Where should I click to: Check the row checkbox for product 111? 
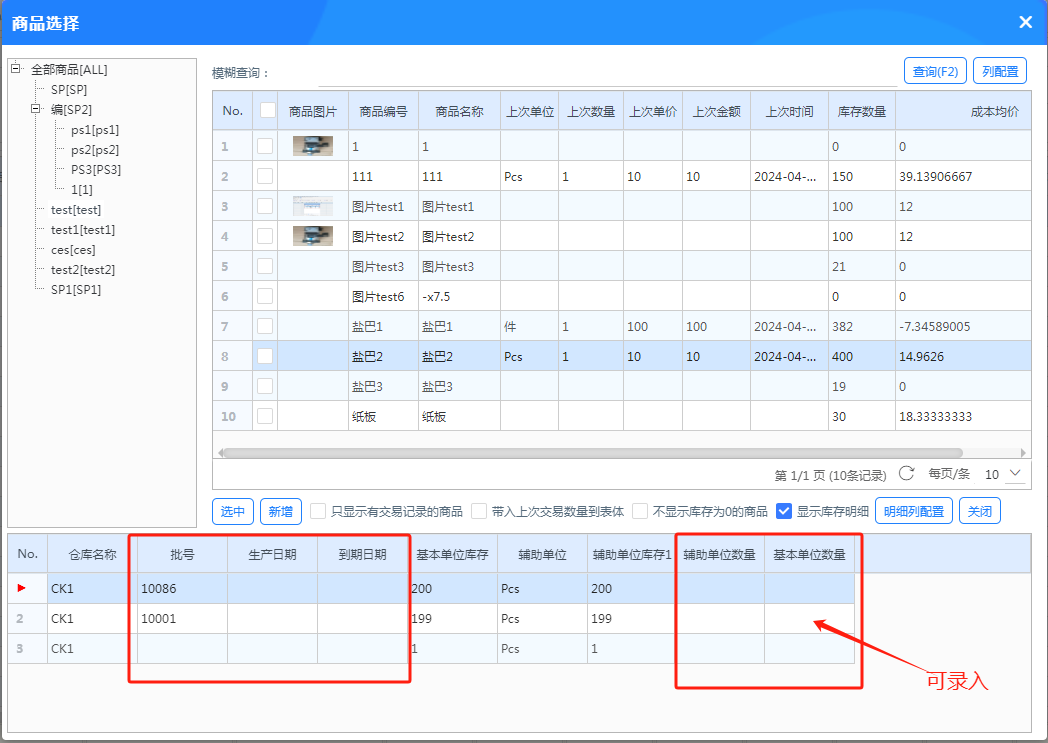point(265,176)
